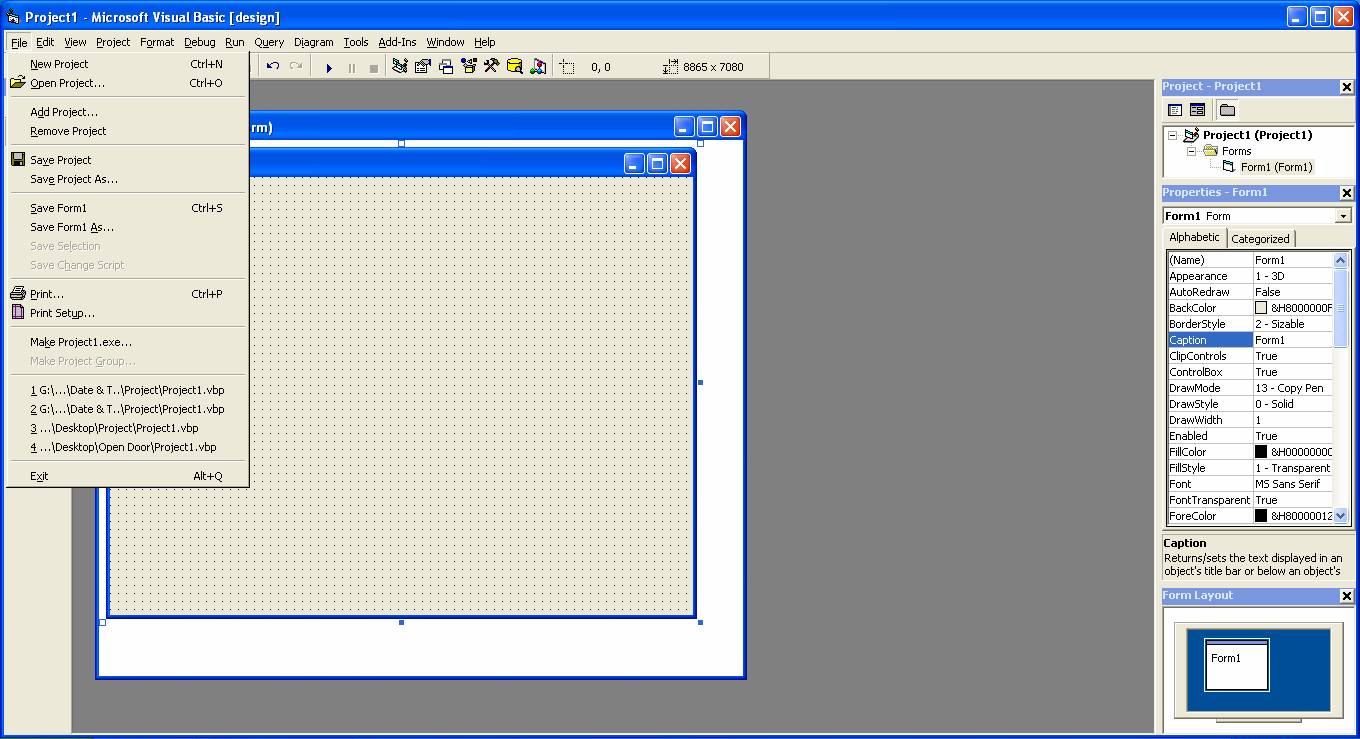Click the View Object icon in Project panel
Viewport: 1360px width, 739px height.
coord(1197,110)
